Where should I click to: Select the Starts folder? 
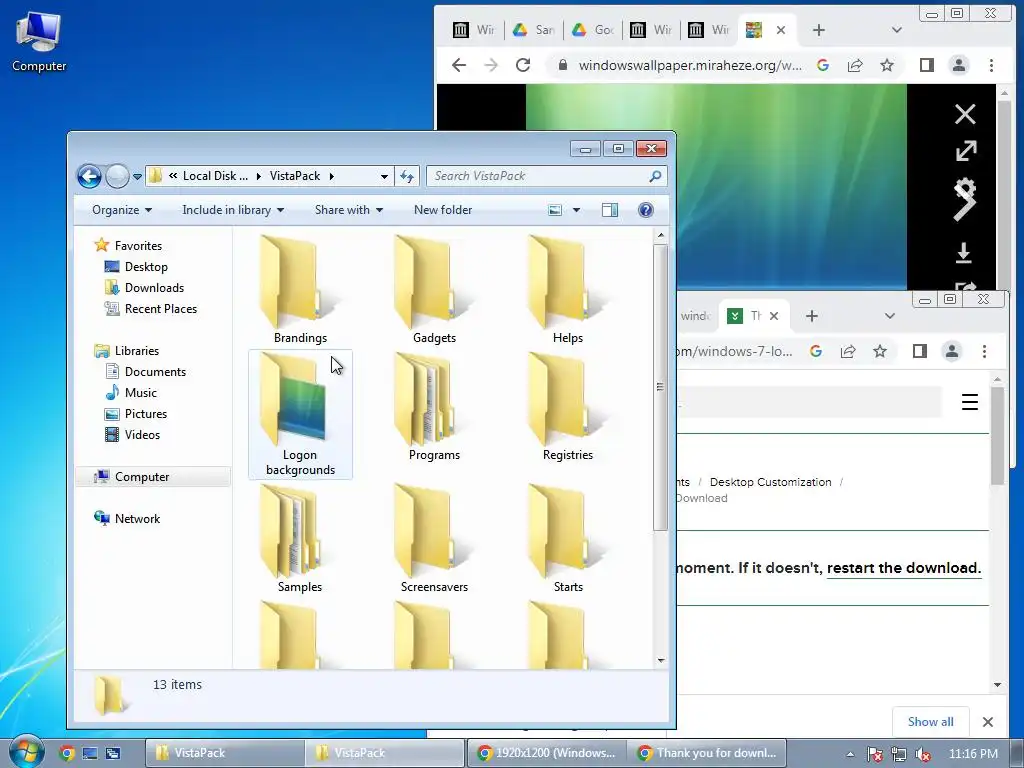568,539
